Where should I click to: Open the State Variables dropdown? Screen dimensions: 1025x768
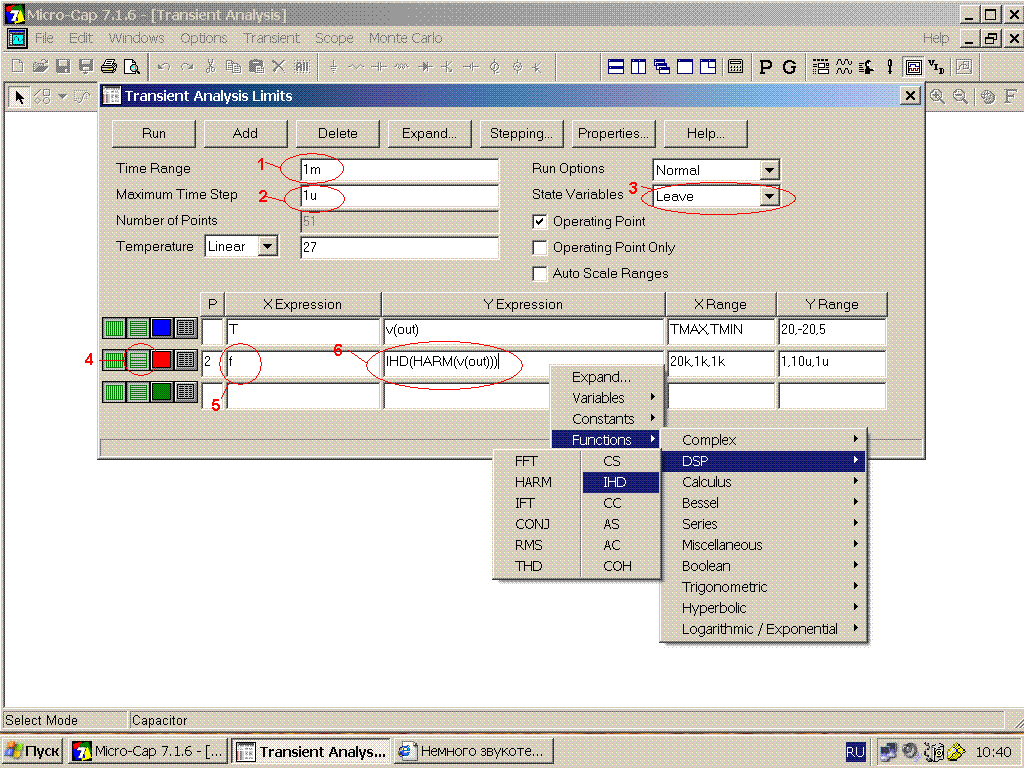click(x=769, y=197)
